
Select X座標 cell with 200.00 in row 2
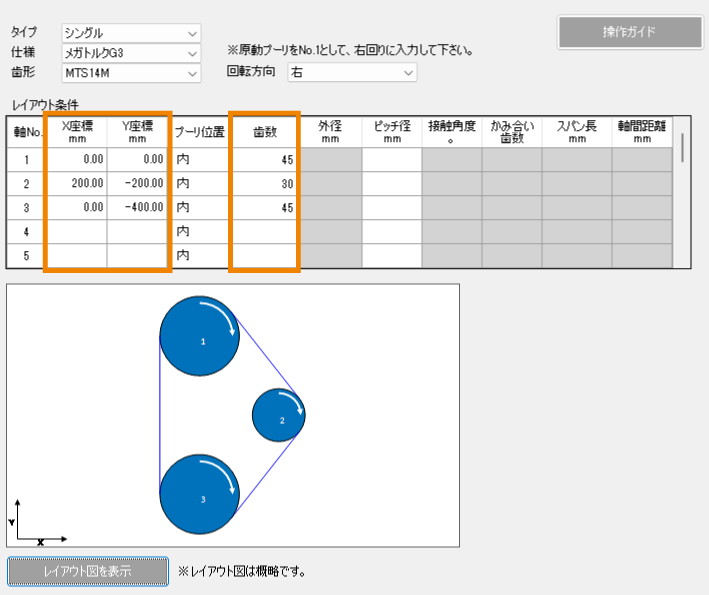click(x=77, y=183)
